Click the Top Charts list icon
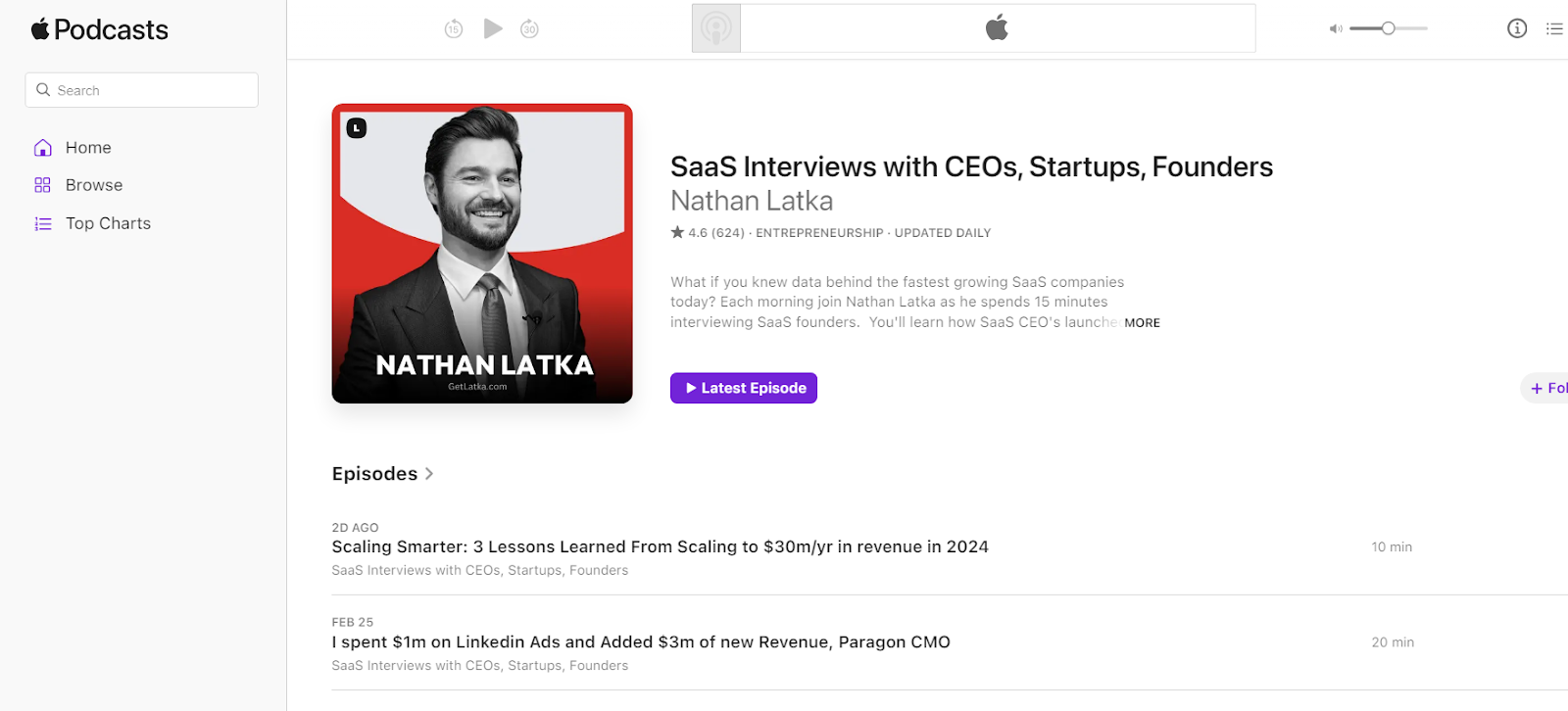Screen dimensions: 1568x711 42,223
